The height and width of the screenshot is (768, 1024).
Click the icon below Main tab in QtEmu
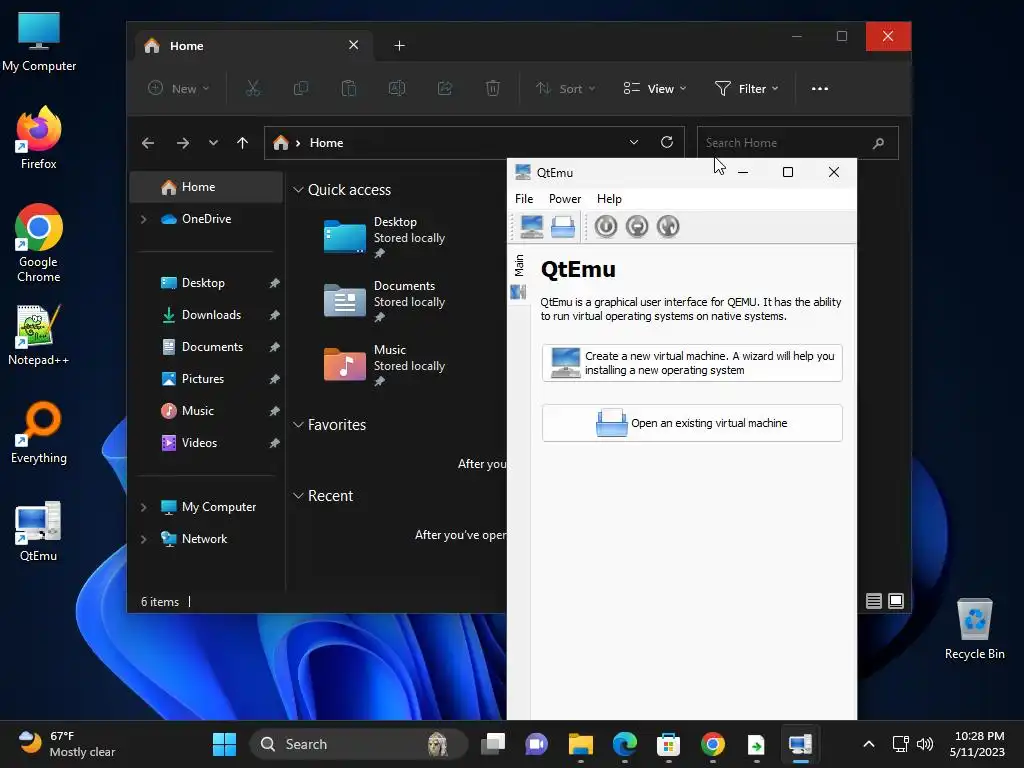point(519,292)
